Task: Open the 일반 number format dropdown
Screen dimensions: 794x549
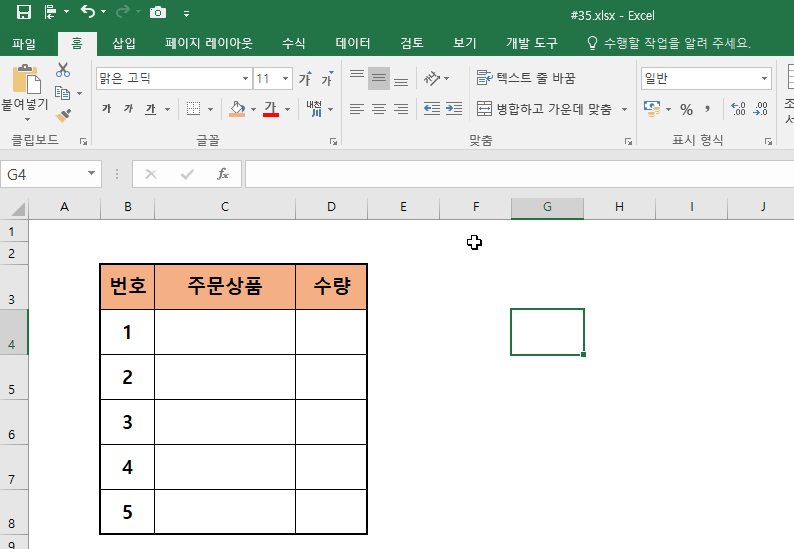Action: (x=765, y=79)
